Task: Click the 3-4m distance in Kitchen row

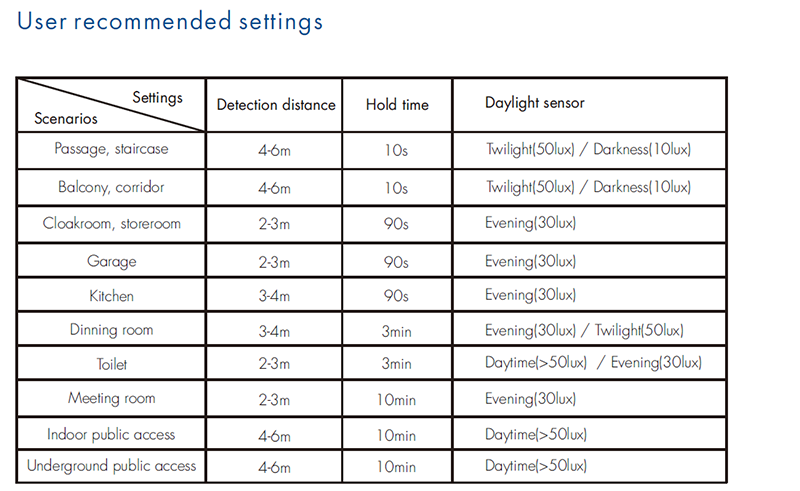Action: click(x=274, y=296)
